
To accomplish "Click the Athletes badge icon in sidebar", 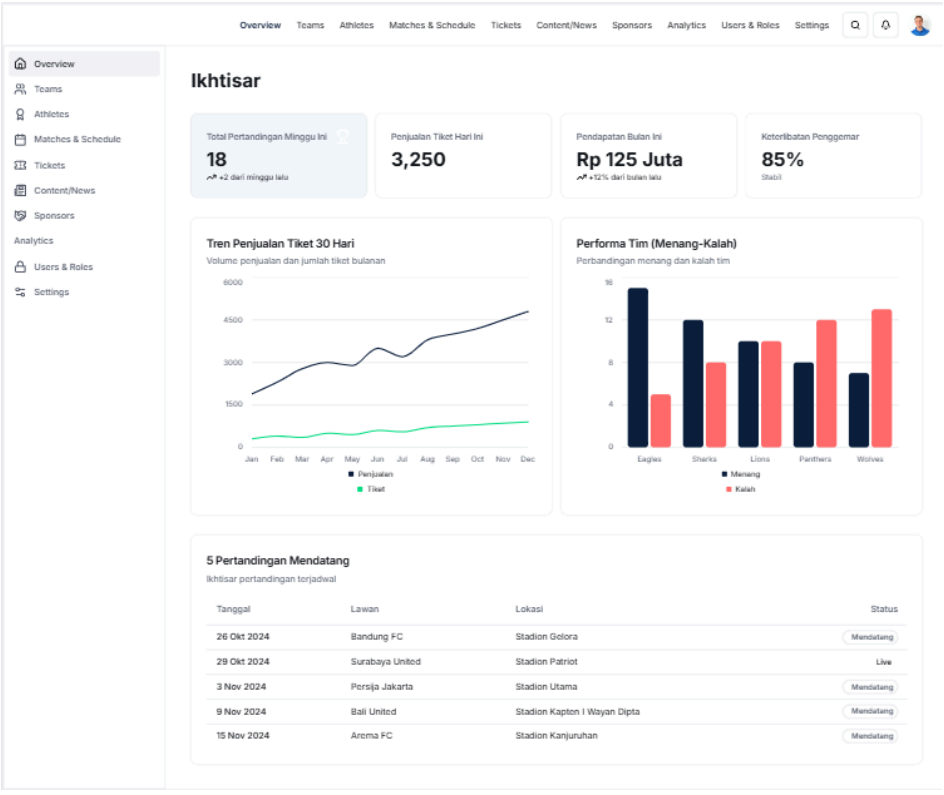I will (20, 114).
